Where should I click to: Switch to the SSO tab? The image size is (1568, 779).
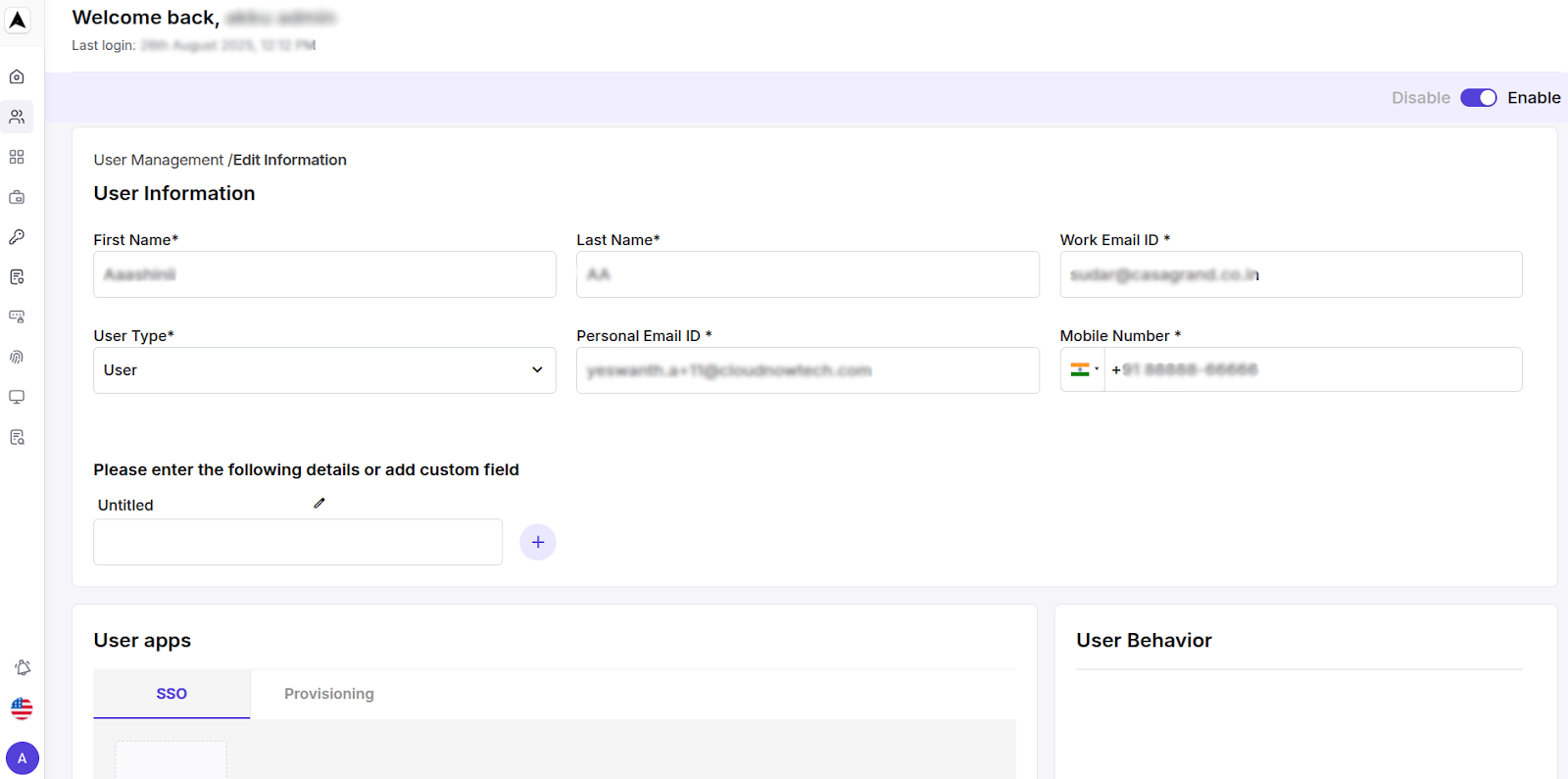pyautogui.click(x=171, y=694)
